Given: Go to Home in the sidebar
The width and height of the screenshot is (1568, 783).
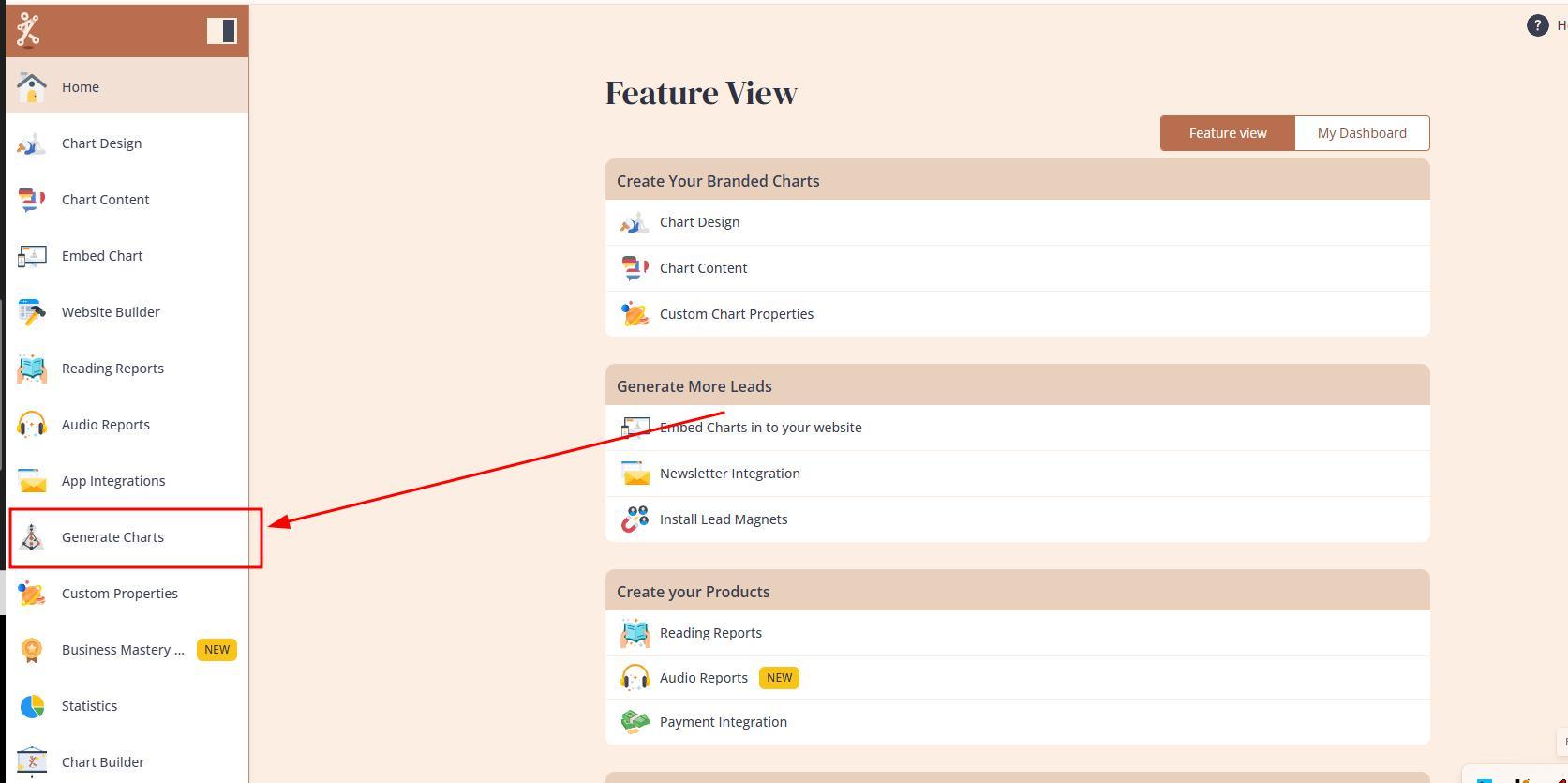Looking at the screenshot, I should (81, 87).
